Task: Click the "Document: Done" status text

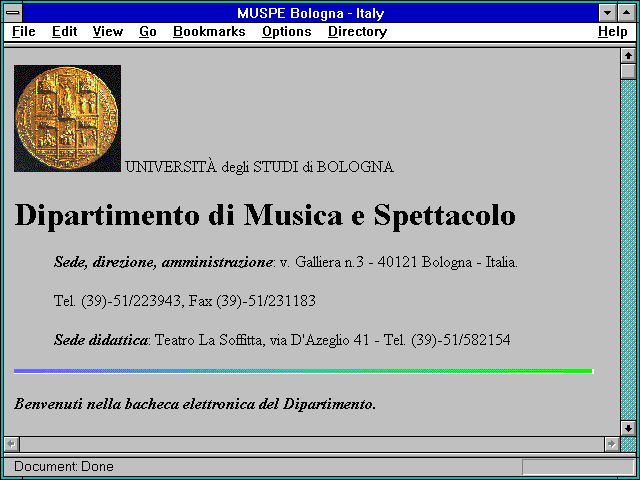Action: (x=64, y=466)
